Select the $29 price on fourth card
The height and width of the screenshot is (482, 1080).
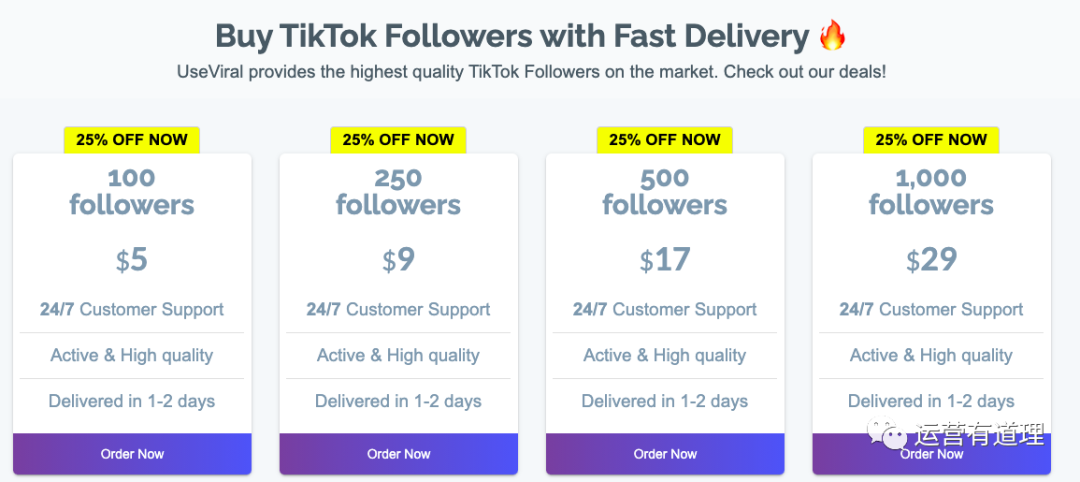point(931,260)
